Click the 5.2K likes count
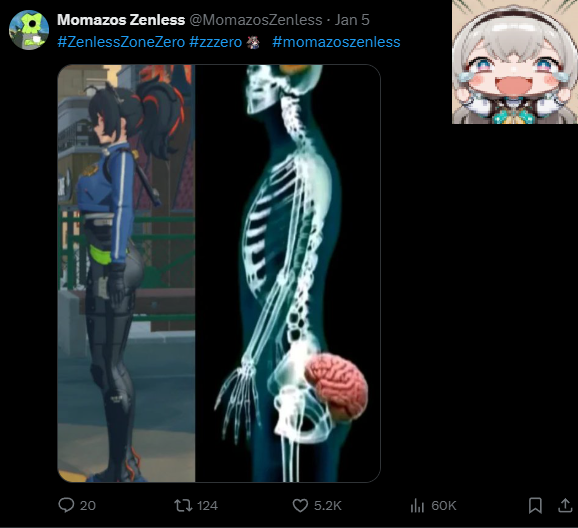The image size is (578, 528). (328, 506)
